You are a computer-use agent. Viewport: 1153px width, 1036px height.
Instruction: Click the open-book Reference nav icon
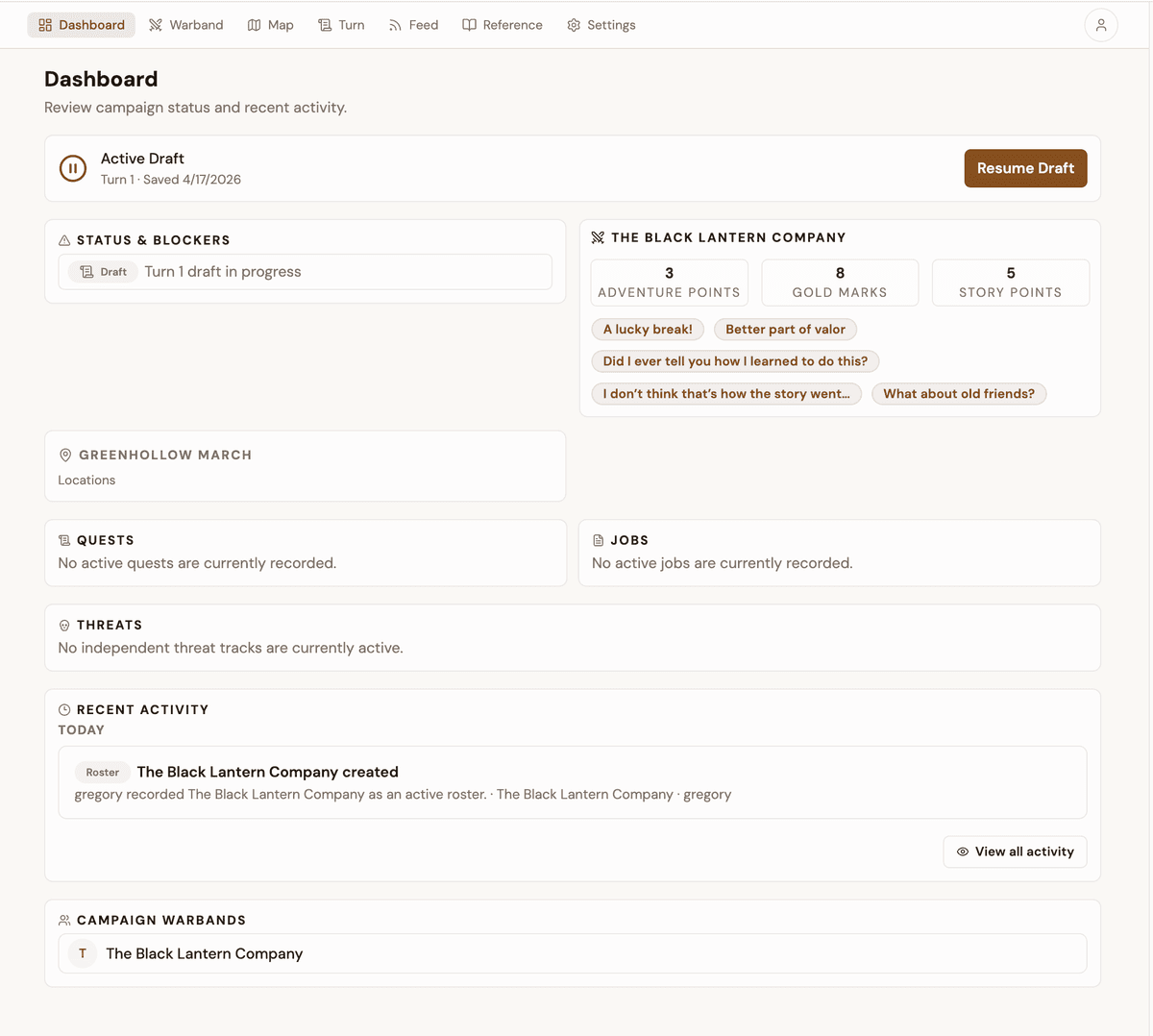(469, 25)
